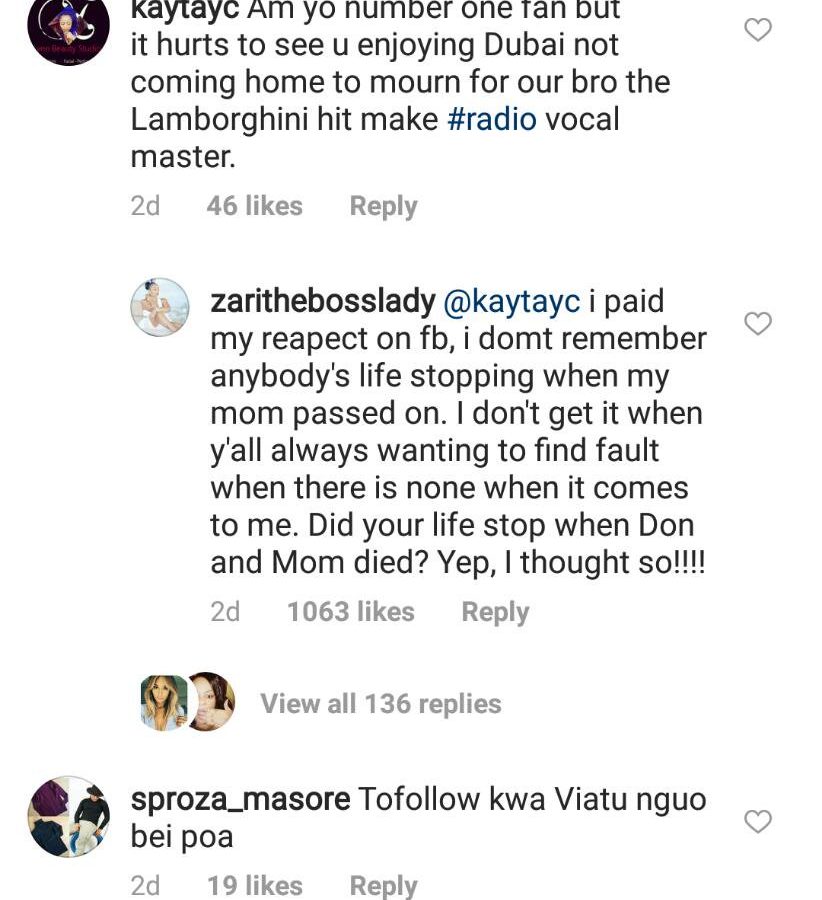
Task: Like kaytayc's comment with the heart
Action: point(758,30)
